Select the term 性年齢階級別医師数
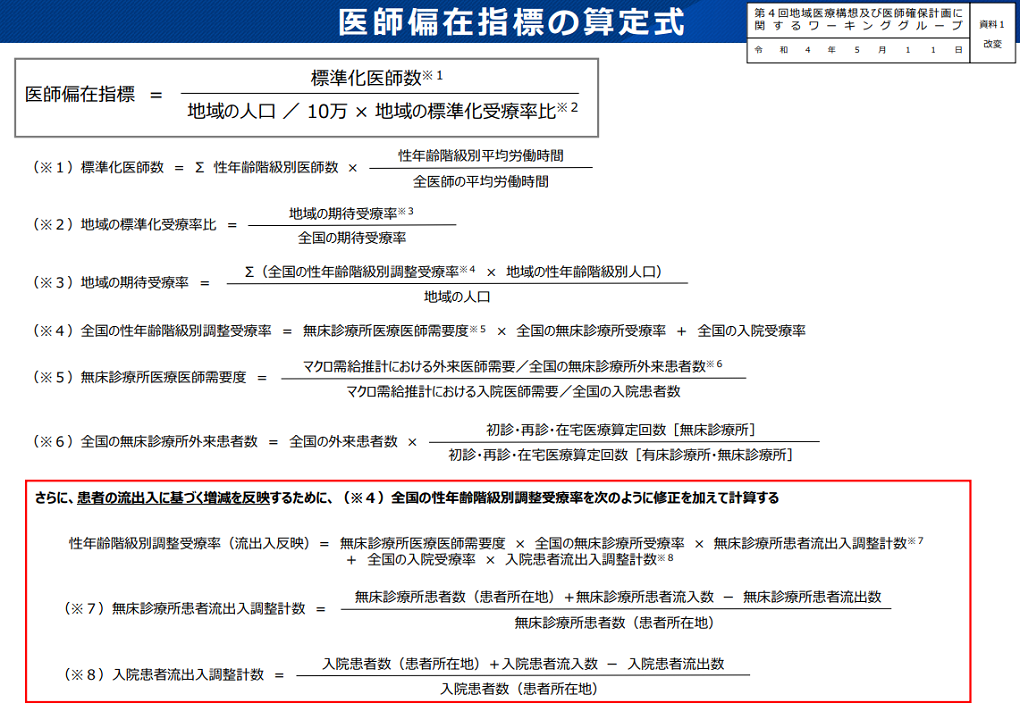1020x711 pixels. pos(276,167)
